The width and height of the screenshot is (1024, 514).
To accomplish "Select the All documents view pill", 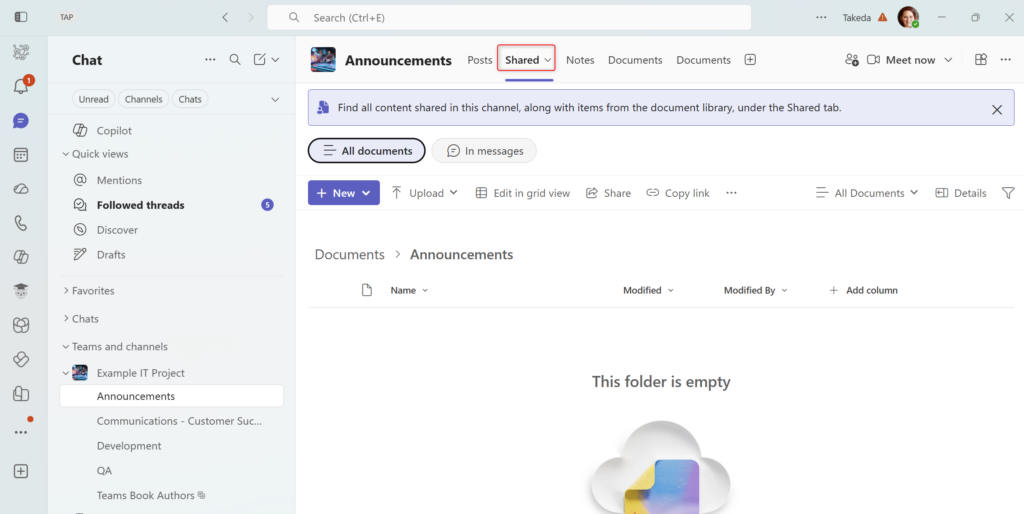I will [x=366, y=151].
